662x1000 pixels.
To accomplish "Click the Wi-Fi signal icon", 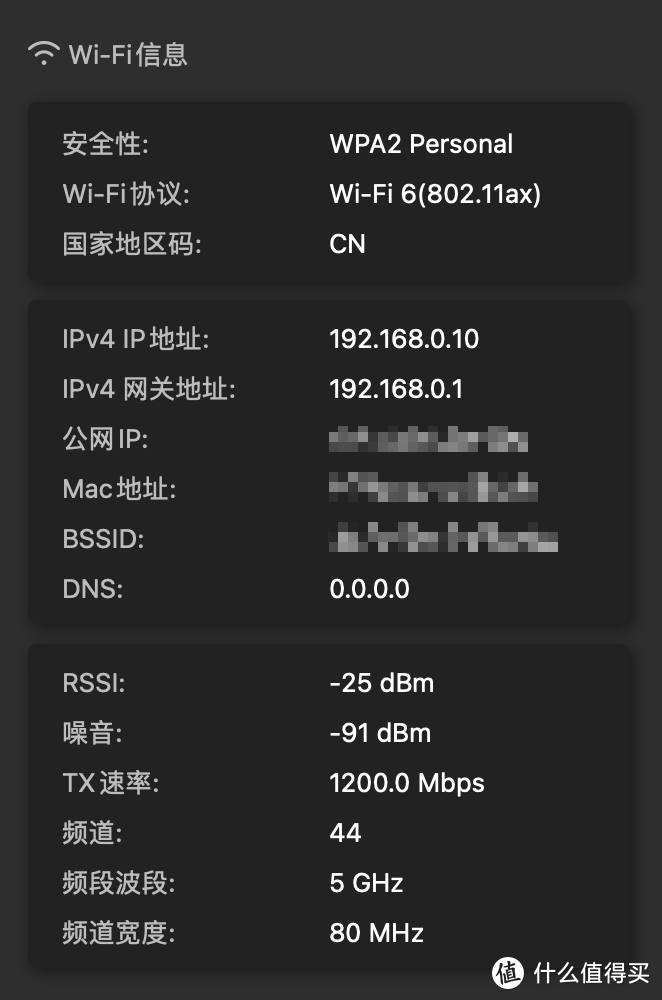I will (43, 53).
